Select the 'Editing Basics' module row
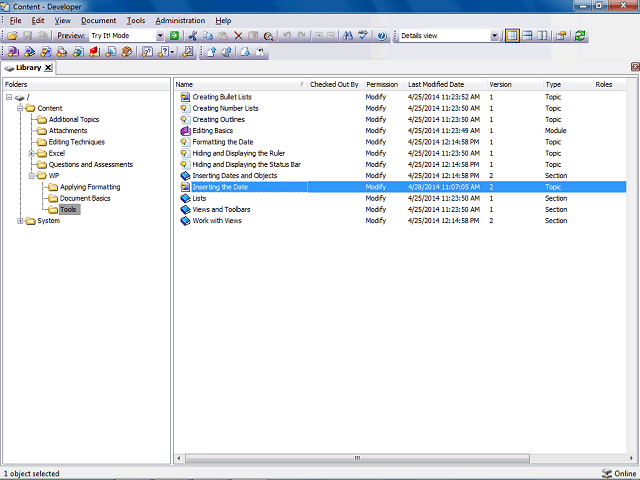 pos(400,131)
